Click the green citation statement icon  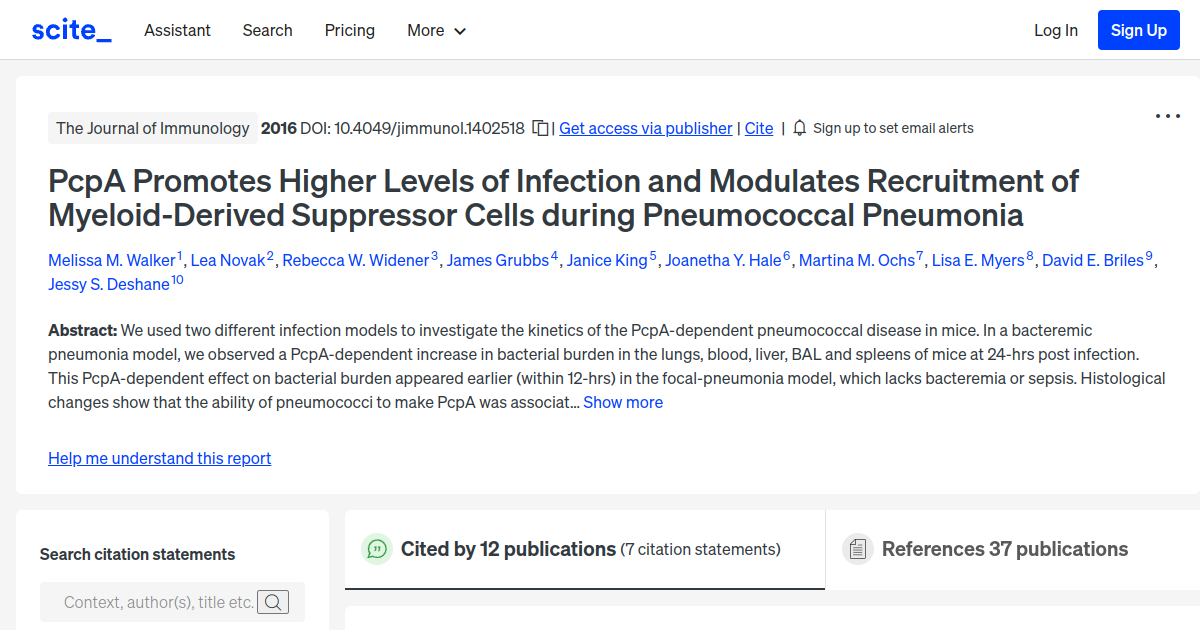tap(377, 549)
